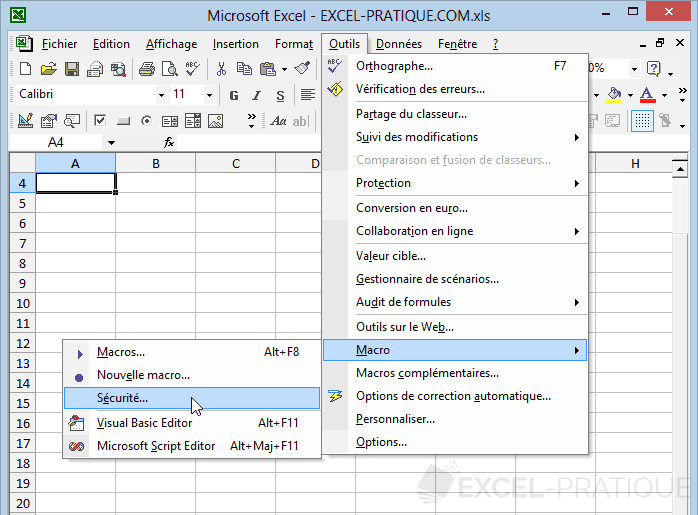Open paste options dropdown arrow
698x515 pixels.
point(284,69)
